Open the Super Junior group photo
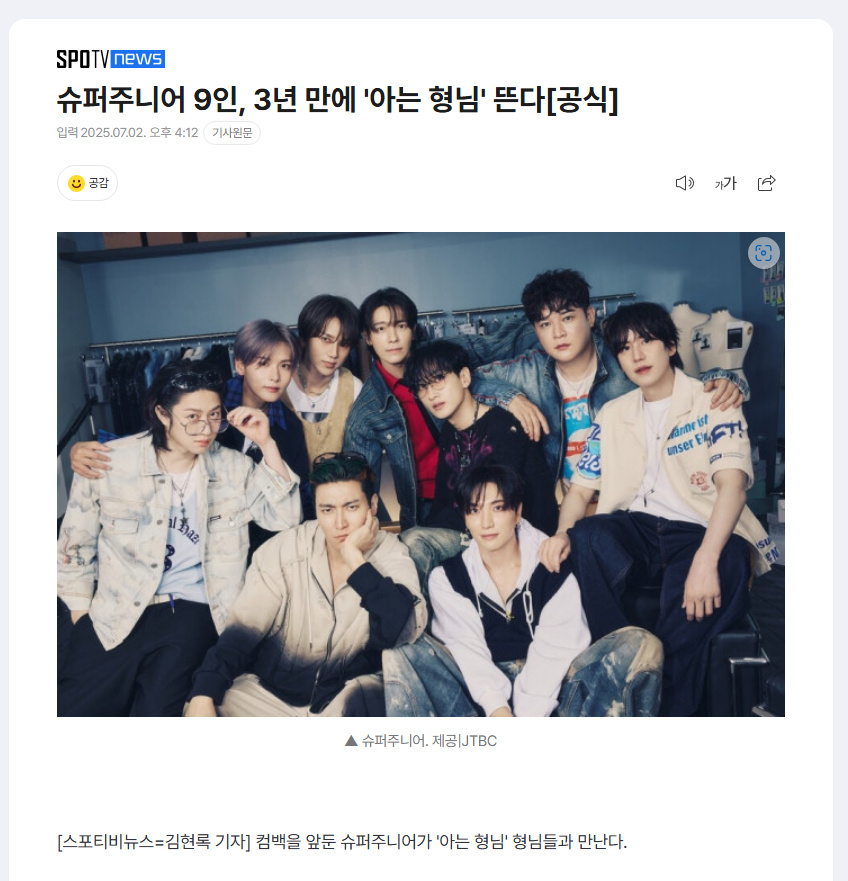The image size is (848, 881). point(421,474)
